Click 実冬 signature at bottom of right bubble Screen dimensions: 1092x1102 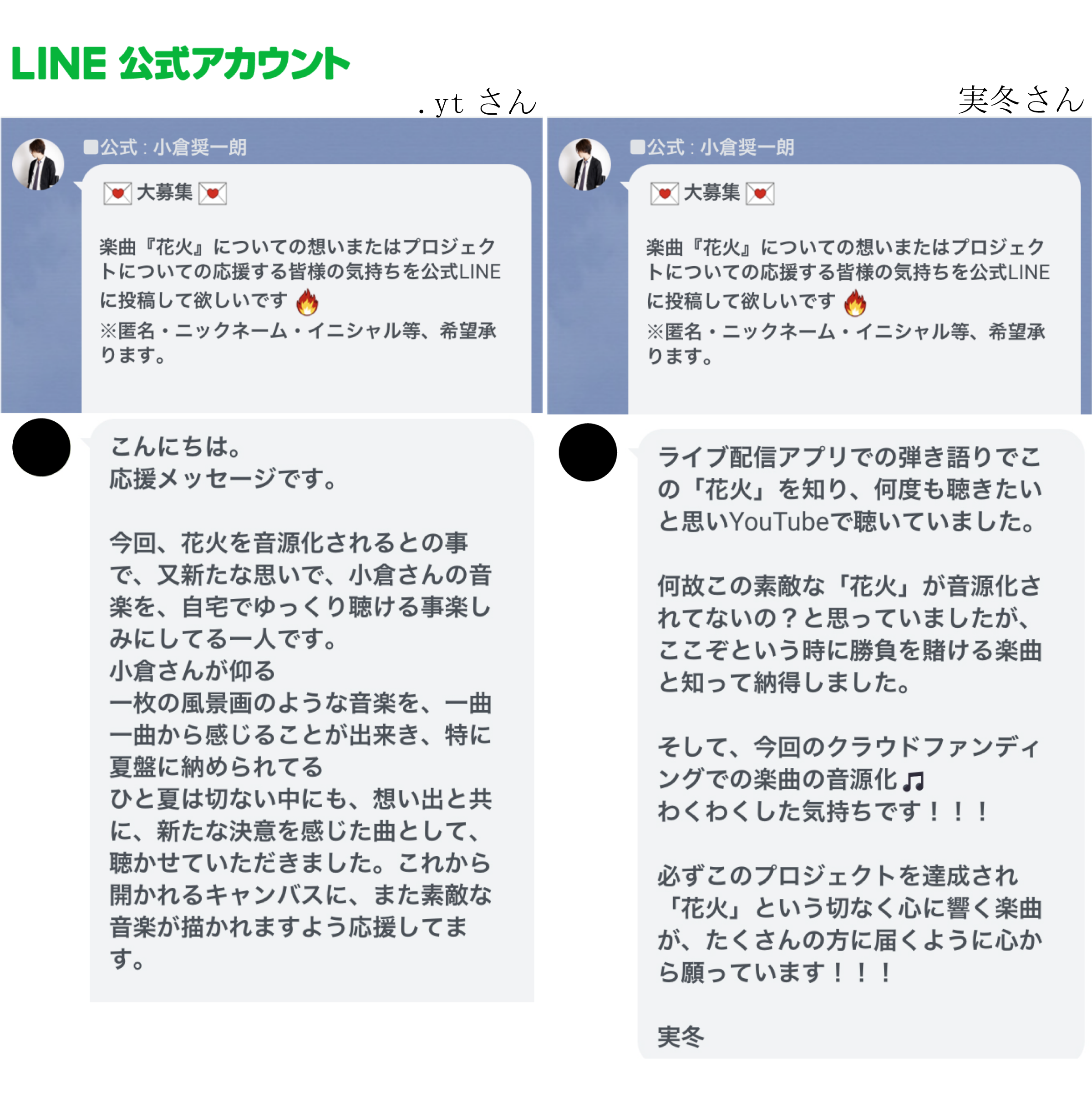681,1036
